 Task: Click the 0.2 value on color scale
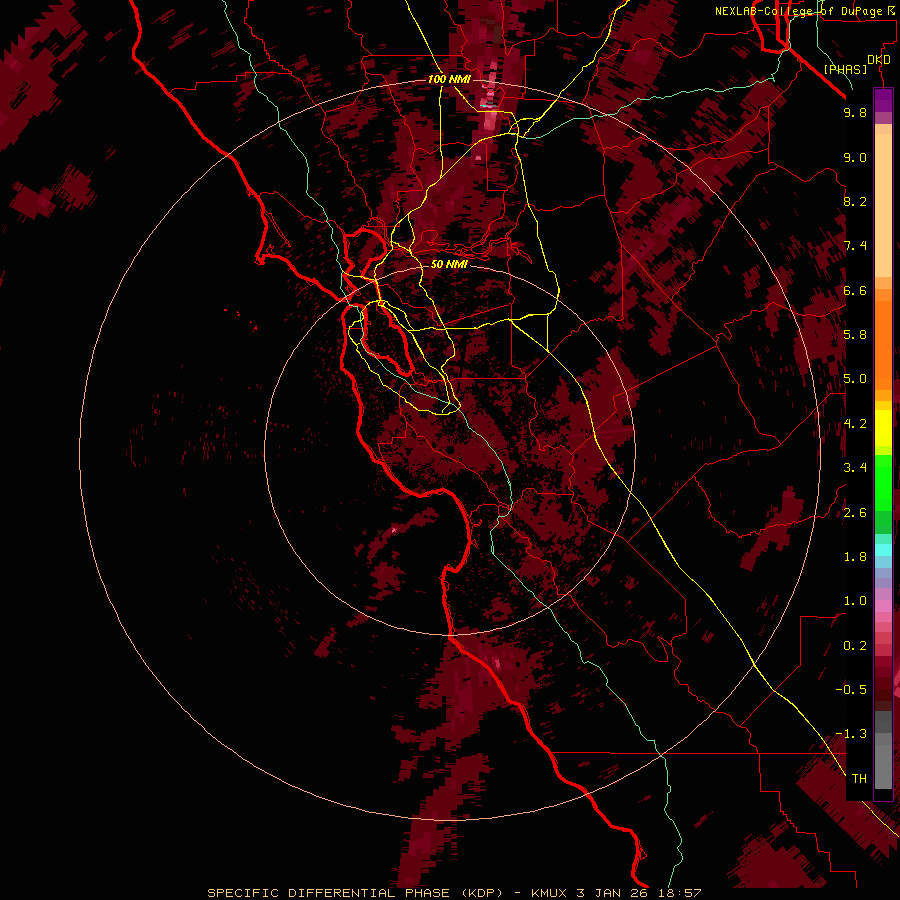(x=855, y=646)
